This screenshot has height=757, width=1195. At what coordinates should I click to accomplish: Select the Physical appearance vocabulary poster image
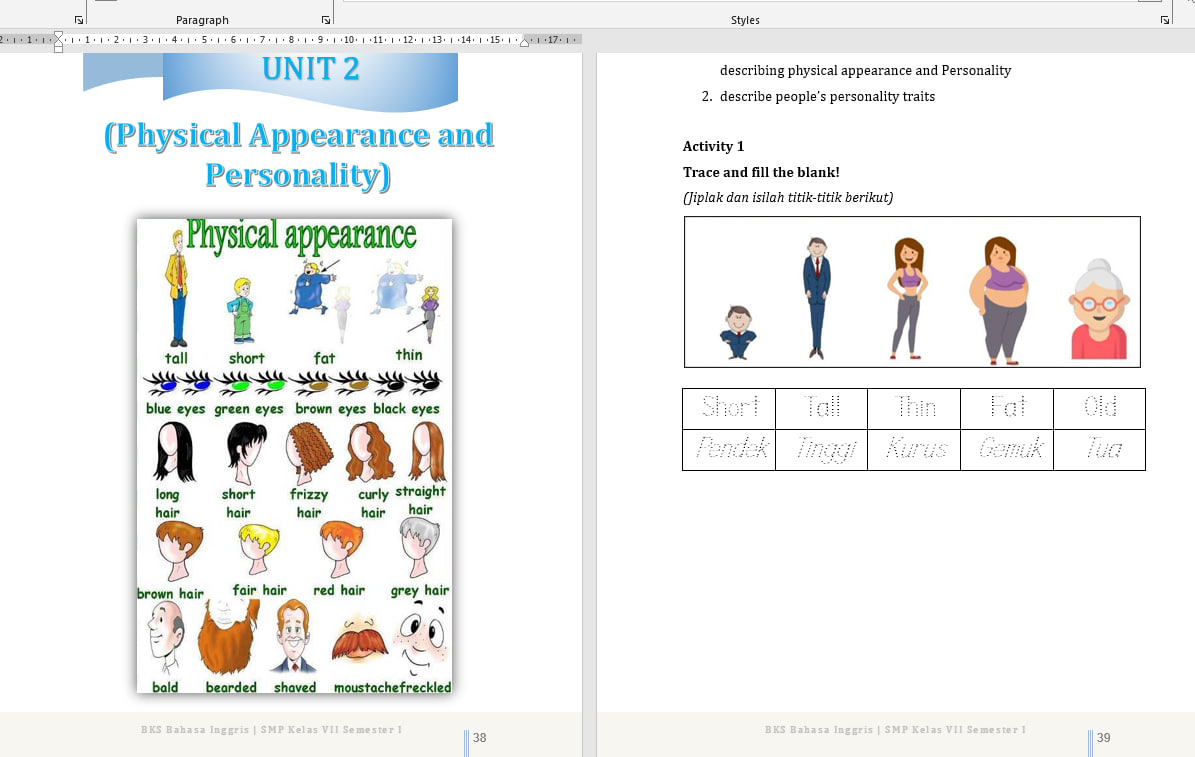click(294, 456)
